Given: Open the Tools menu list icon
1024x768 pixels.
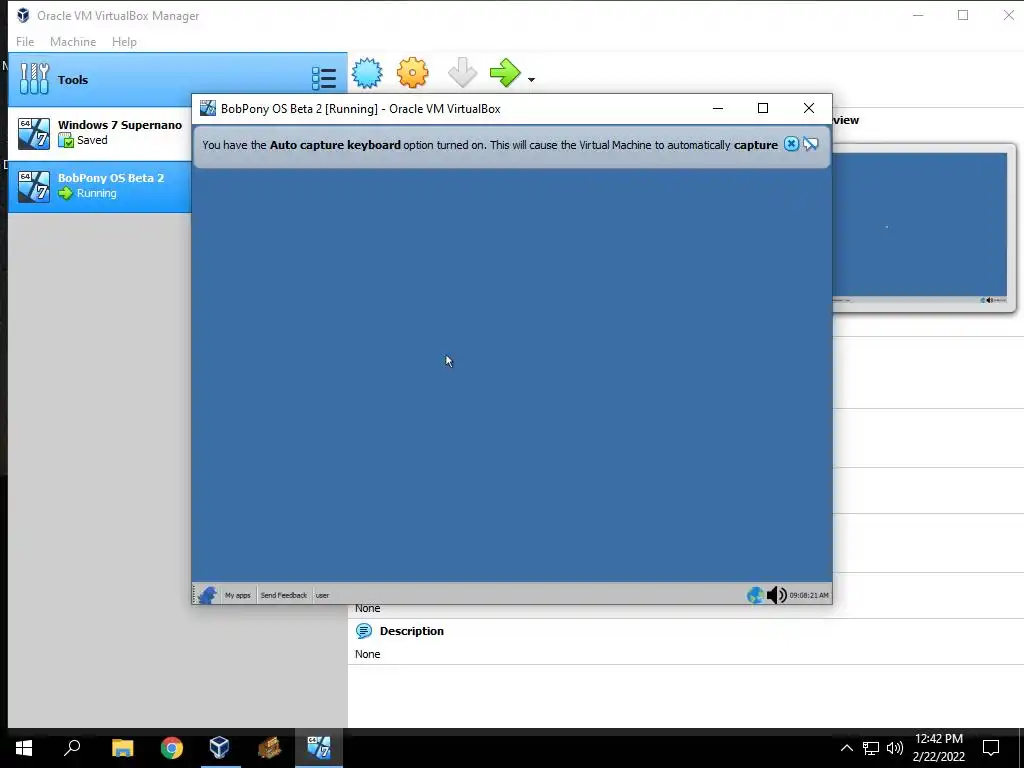Looking at the screenshot, I should tap(324, 78).
